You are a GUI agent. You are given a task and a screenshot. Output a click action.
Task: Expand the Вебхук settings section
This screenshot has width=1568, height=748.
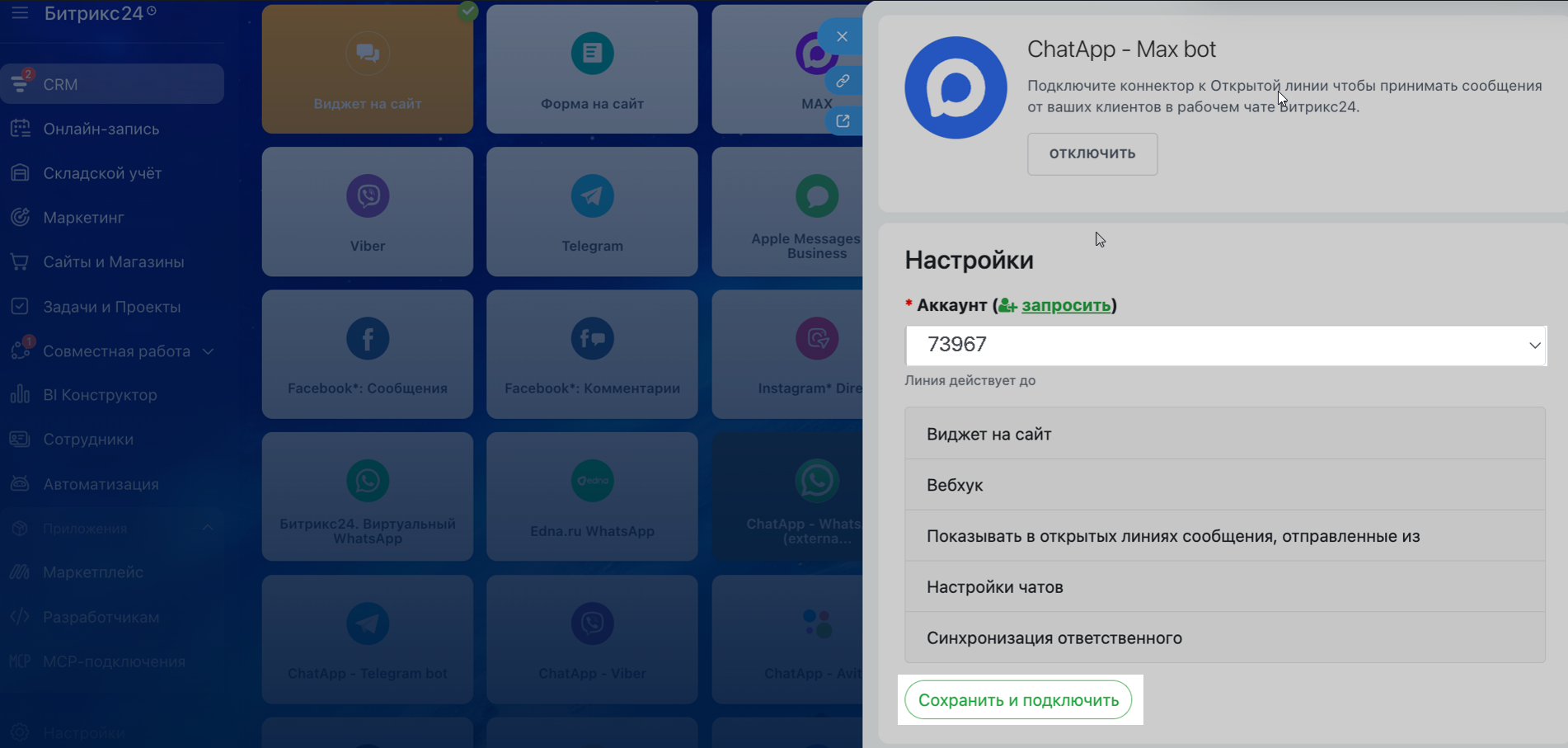coord(1224,485)
